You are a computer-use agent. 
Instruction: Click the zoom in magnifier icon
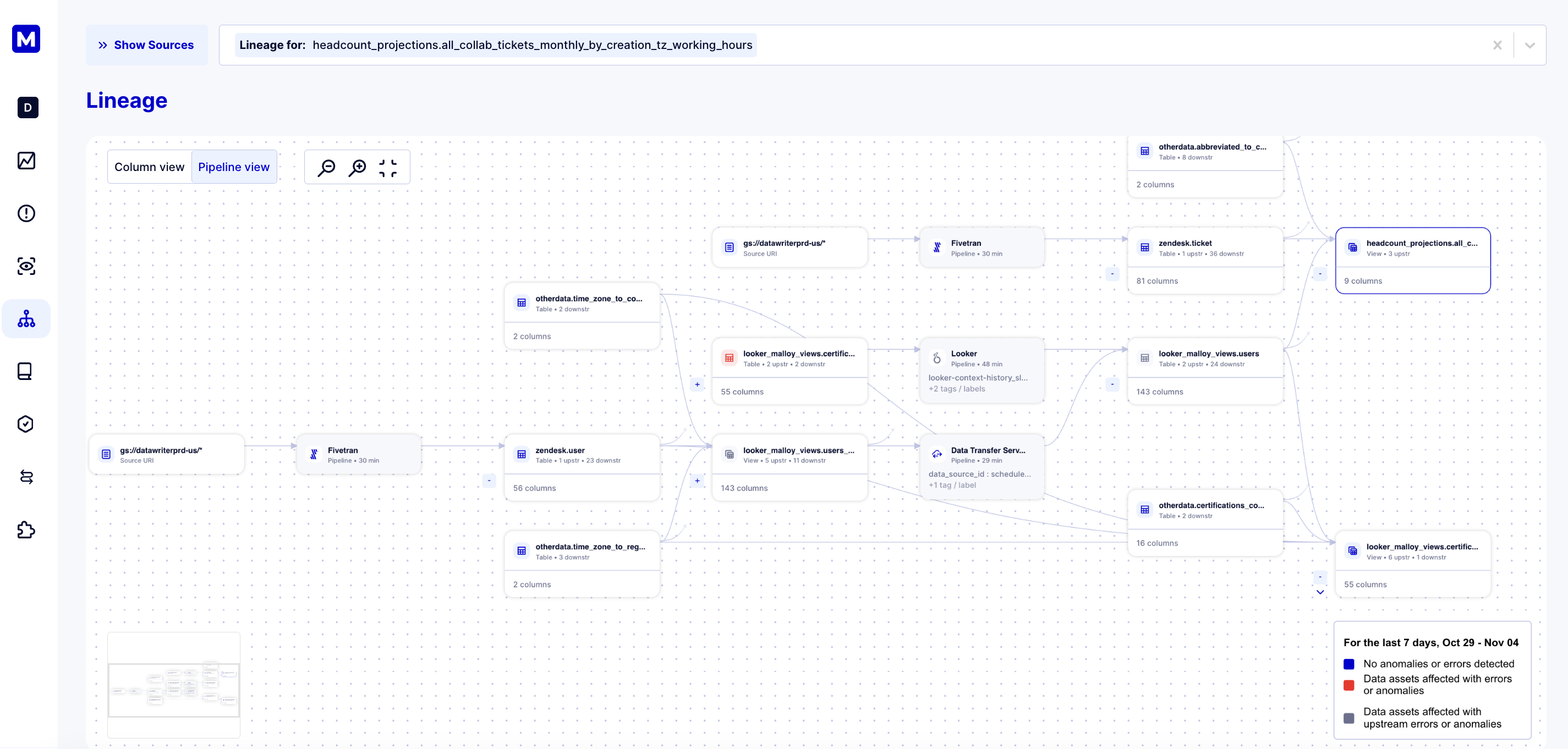[357, 167]
